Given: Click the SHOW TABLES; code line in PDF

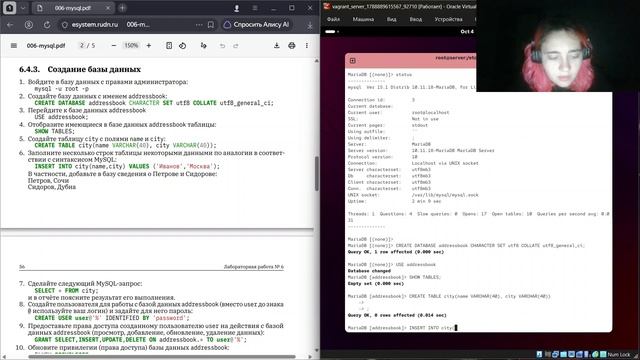Looking at the screenshot, I should coord(54,131).
